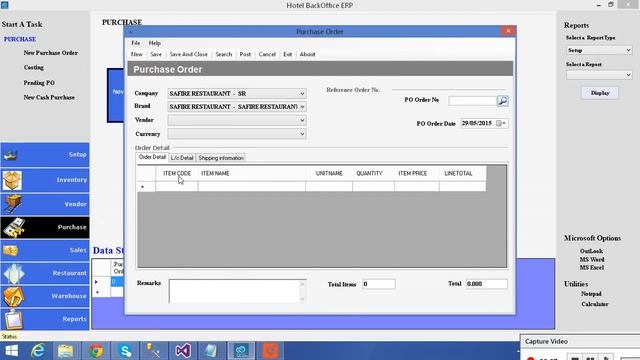Open the Warehouse module icon
The width and height of the screenshot is (640, 360).
point(13,296)
